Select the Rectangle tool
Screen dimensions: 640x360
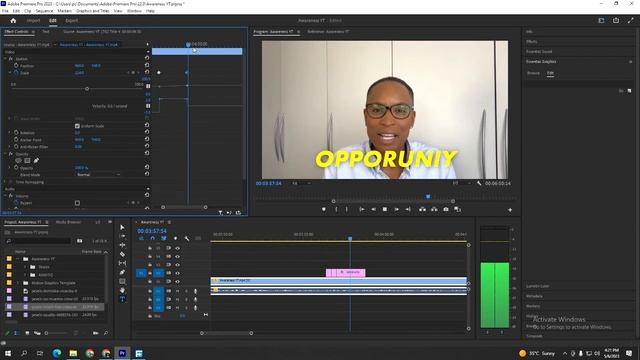click(122, 281)
